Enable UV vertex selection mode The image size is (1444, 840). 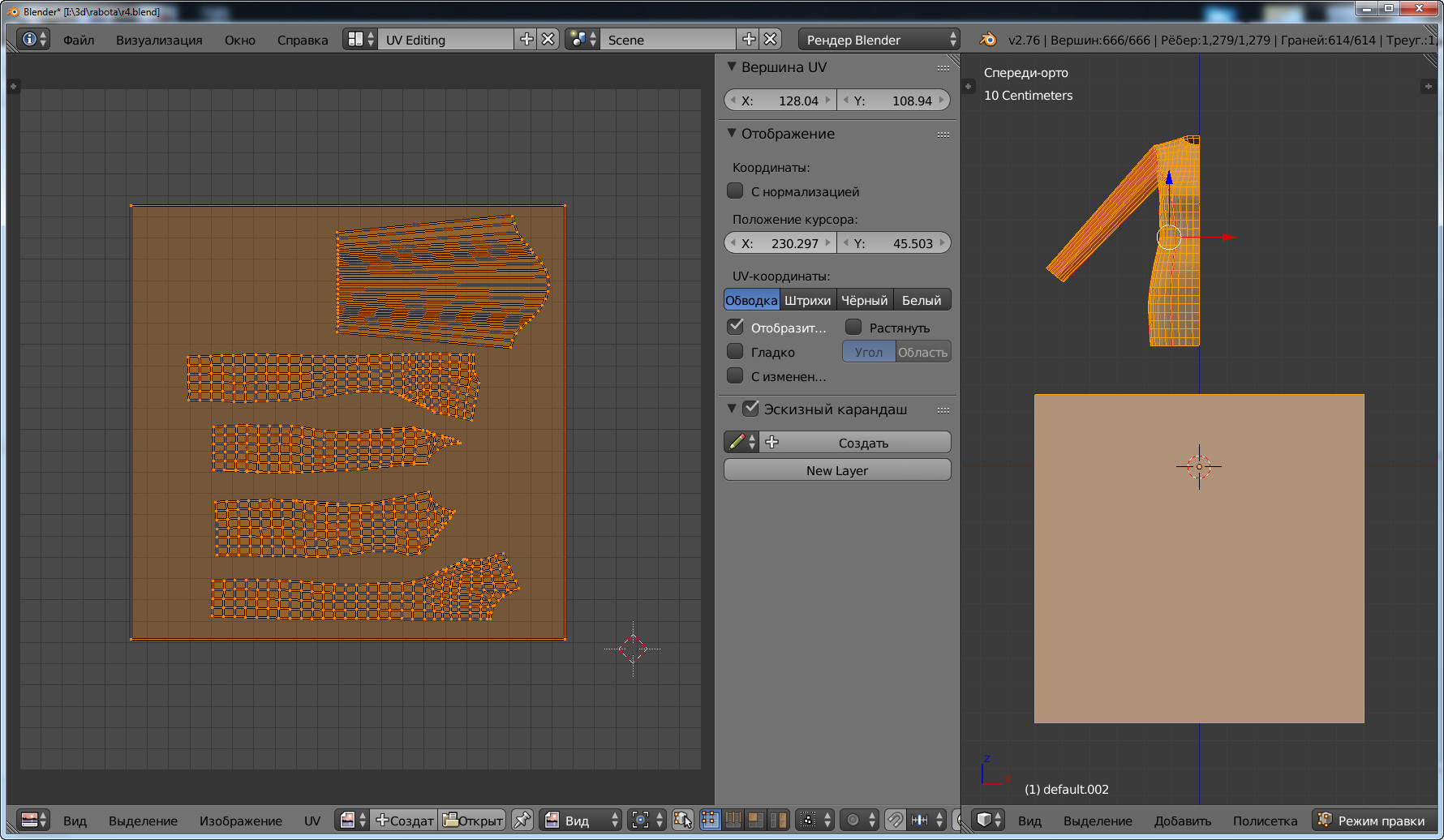tap(711, 820)
